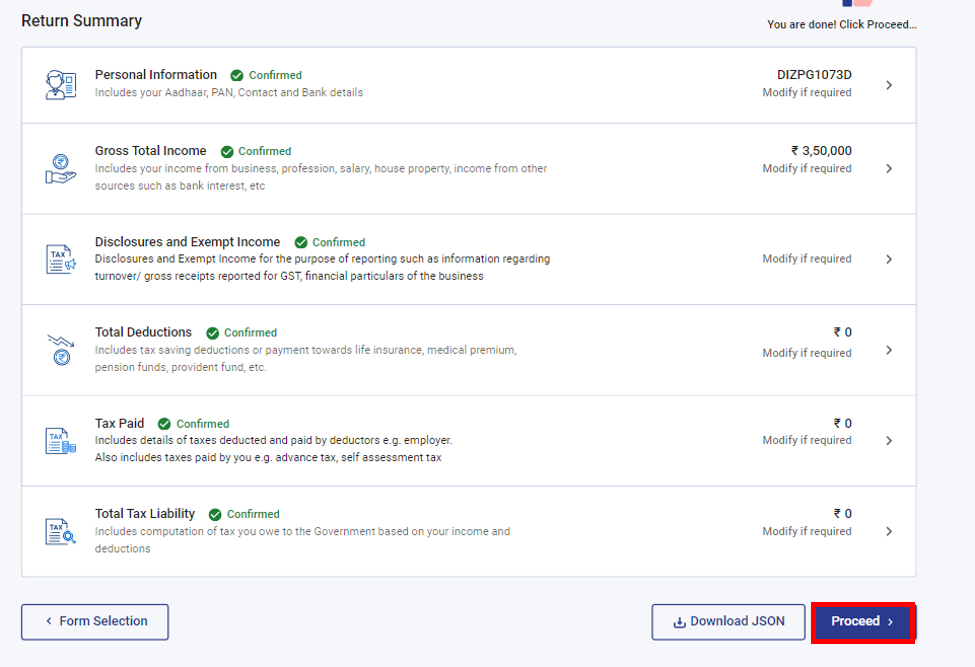Click green check beside Disclosures and Exempt Income

(x=301, y=242)
